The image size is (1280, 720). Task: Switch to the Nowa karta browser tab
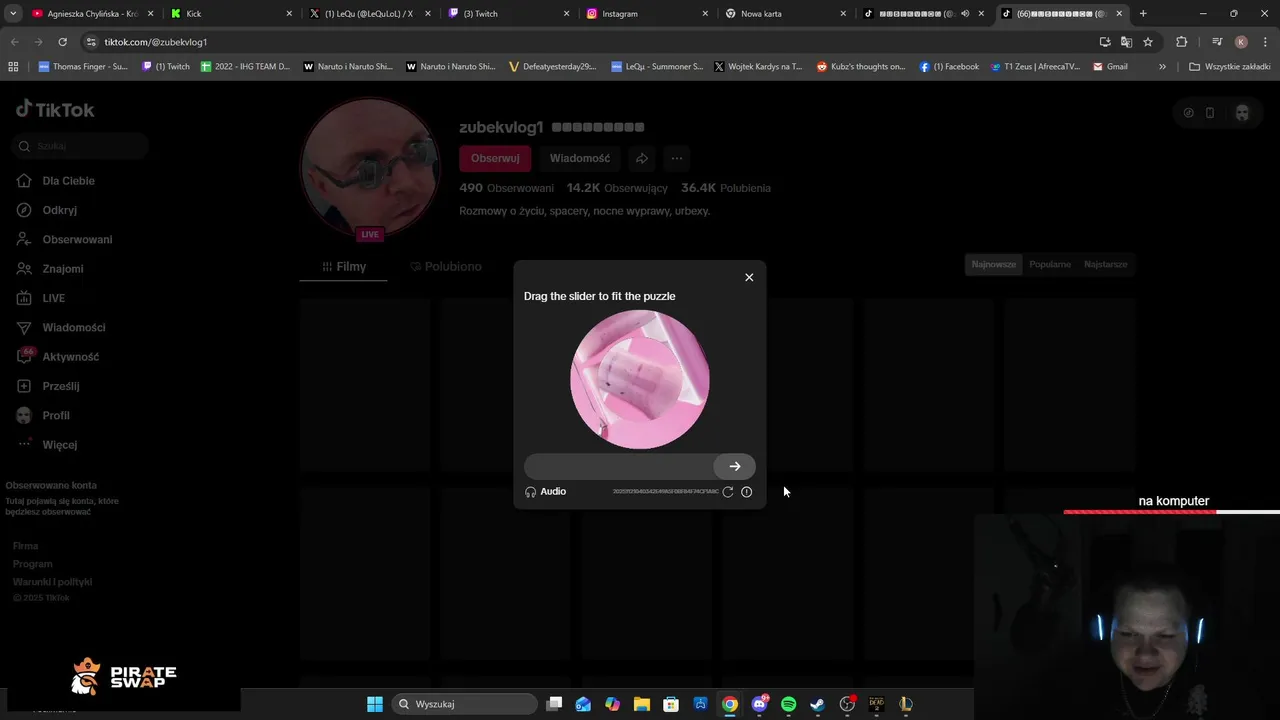pyautogui.click(x=785, y=14)
